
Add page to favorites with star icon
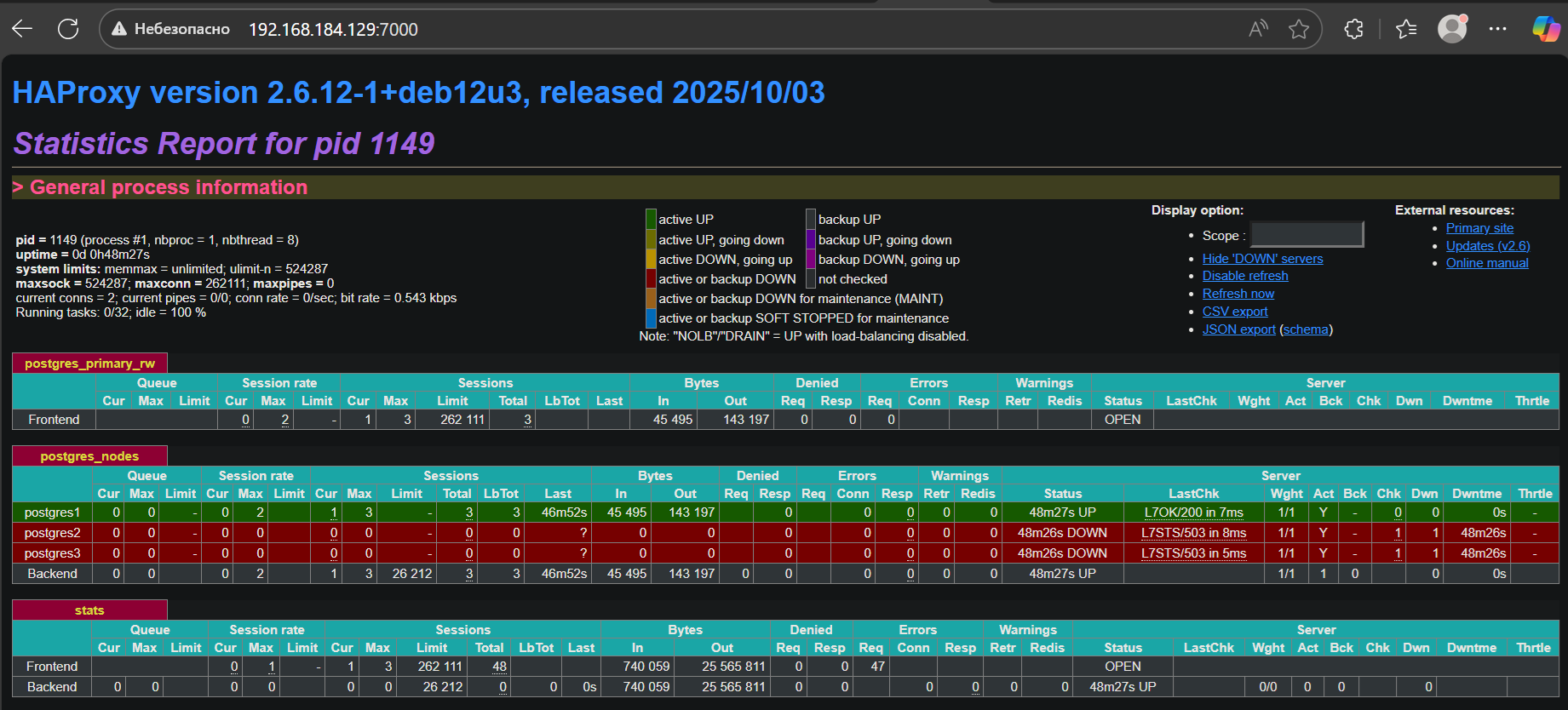pyautogui.click(x=1299, y=30)
